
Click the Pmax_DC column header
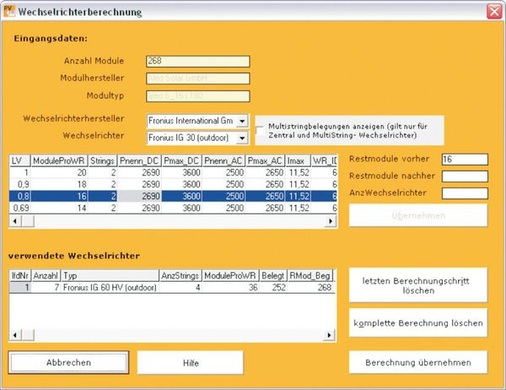pyautogui.click(x=182, y=161)
